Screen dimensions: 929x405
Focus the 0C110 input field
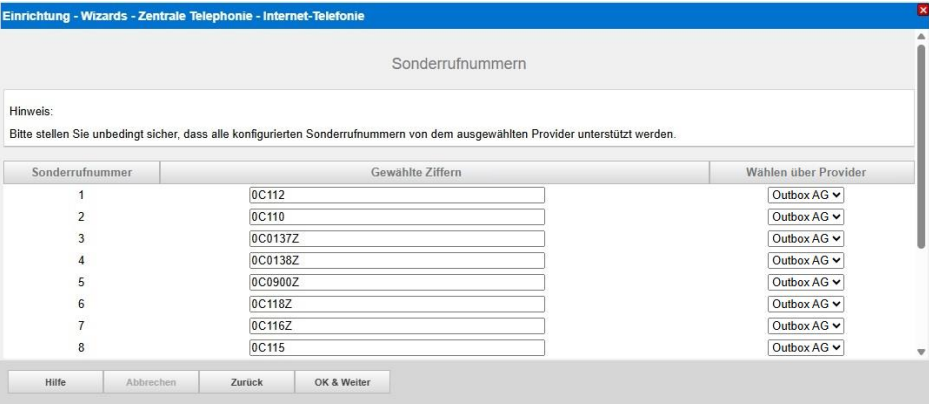(396, 217)
